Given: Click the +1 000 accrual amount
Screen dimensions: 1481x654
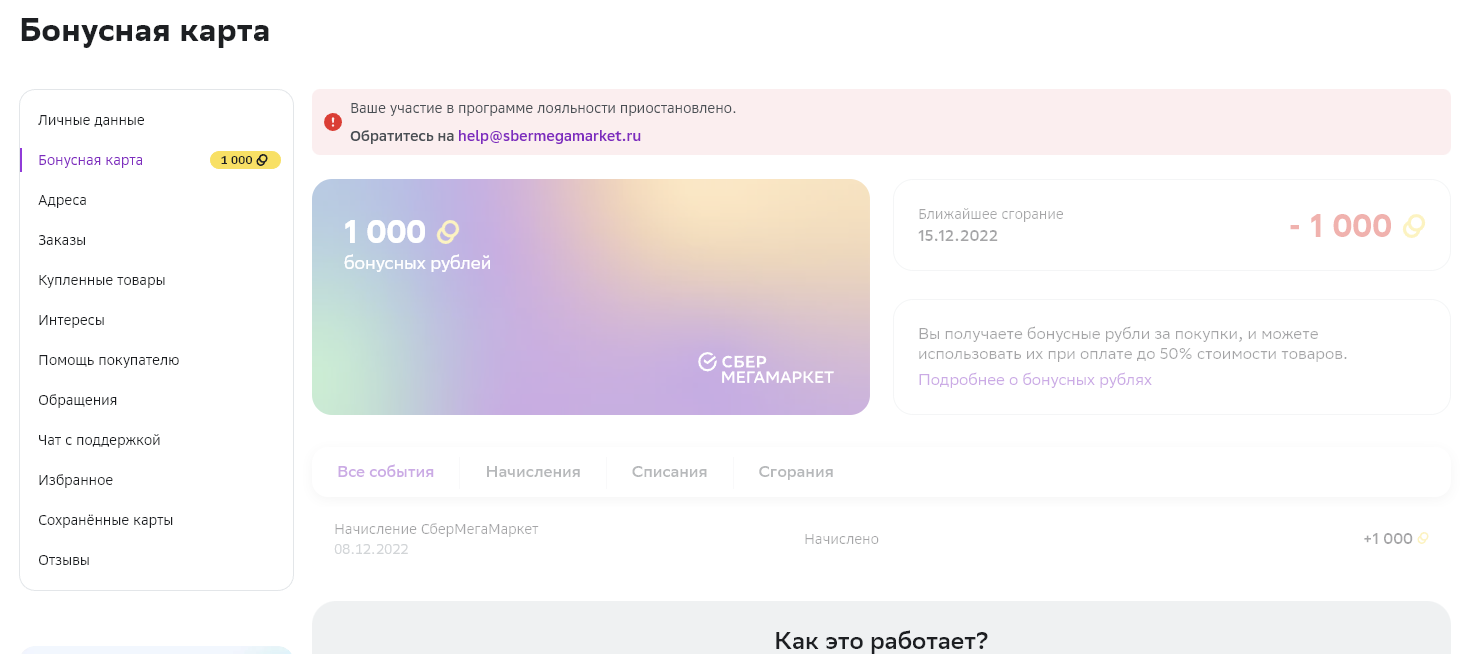Looking at the screenshot, I should 1388,539.
